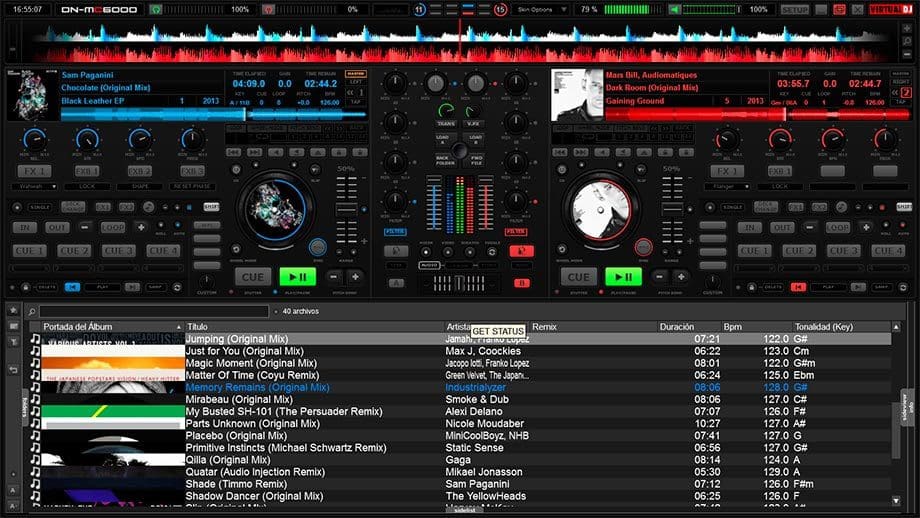Click the left deck's large CUE button
This screenshot has height=518, width=920.
[x=253, y=277]
